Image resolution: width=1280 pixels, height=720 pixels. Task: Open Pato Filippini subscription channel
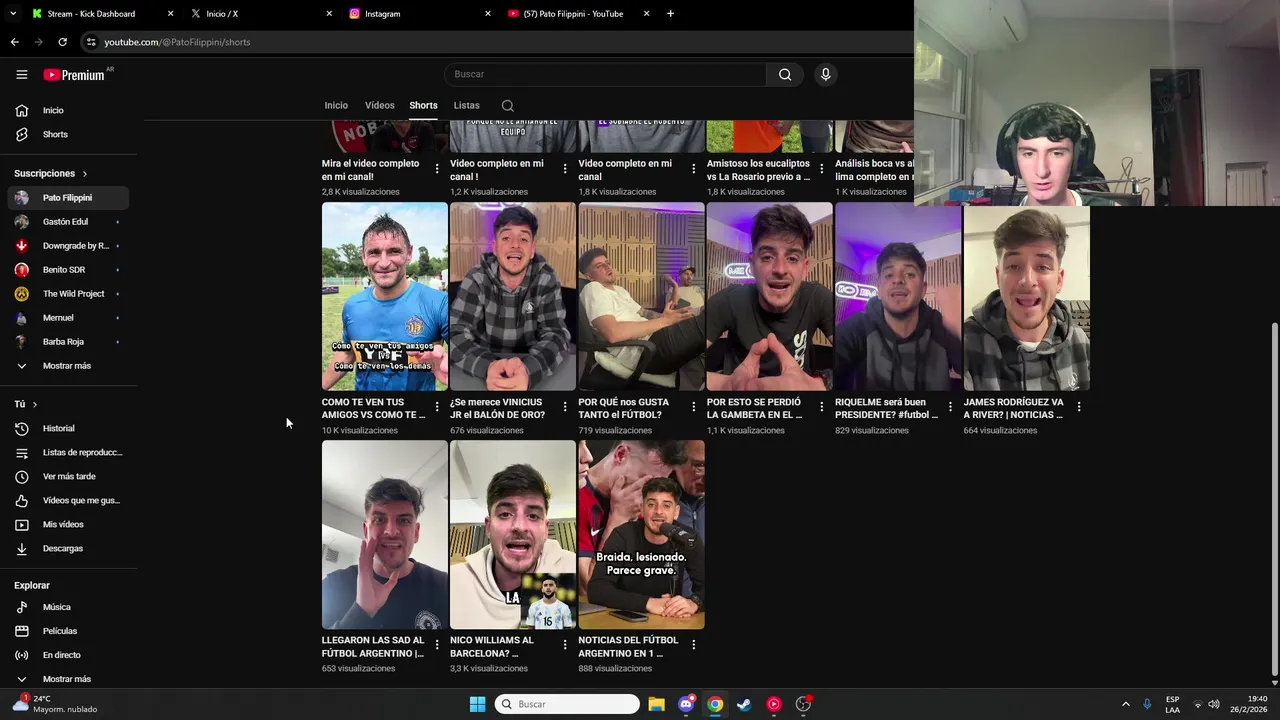tap(68, 198)
